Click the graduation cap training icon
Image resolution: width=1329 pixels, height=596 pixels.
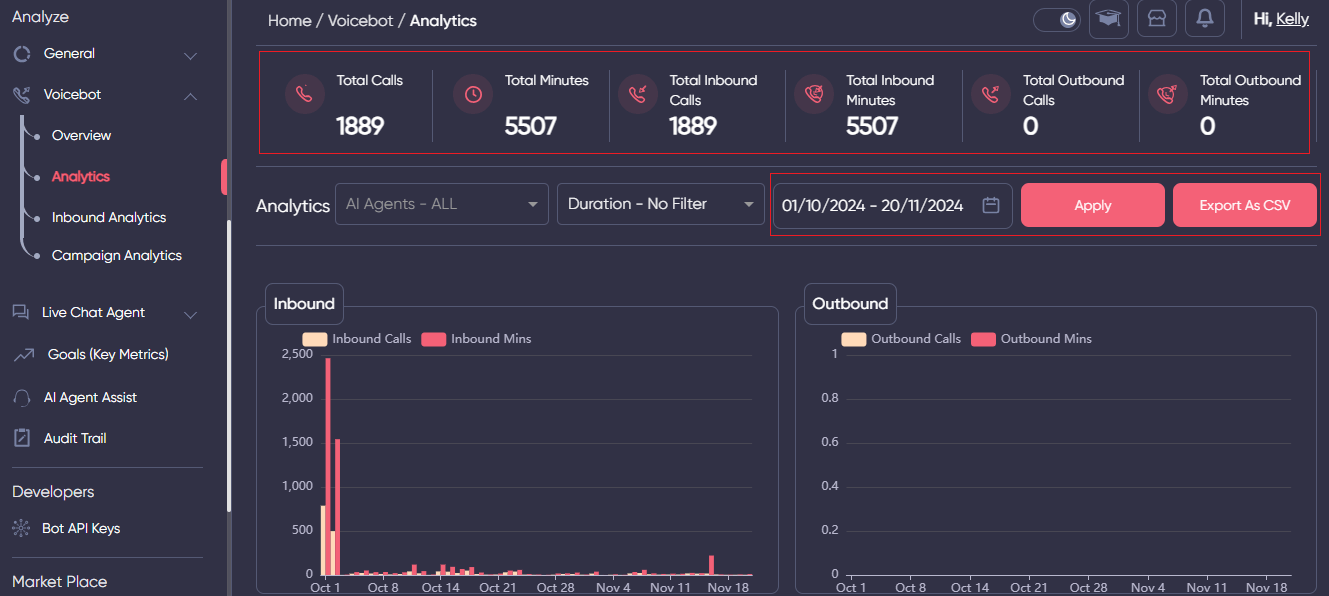click(x=1108, y=18)
